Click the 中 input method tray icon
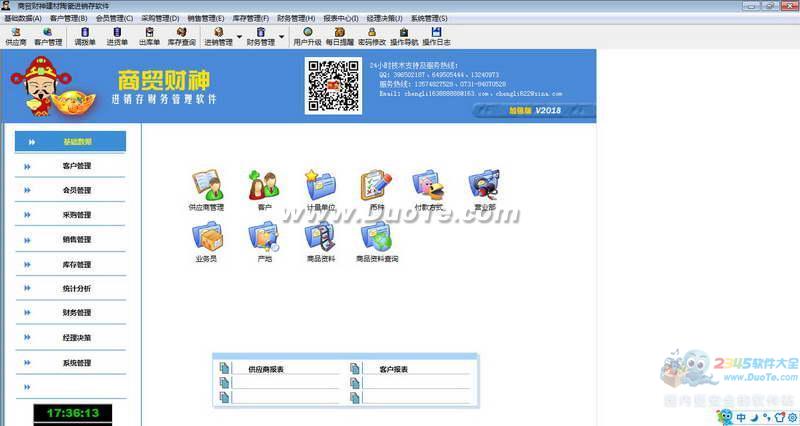Image resolution: width=800 pixels, height=426 pixels. pyautogui.click(x=741, y=417)
